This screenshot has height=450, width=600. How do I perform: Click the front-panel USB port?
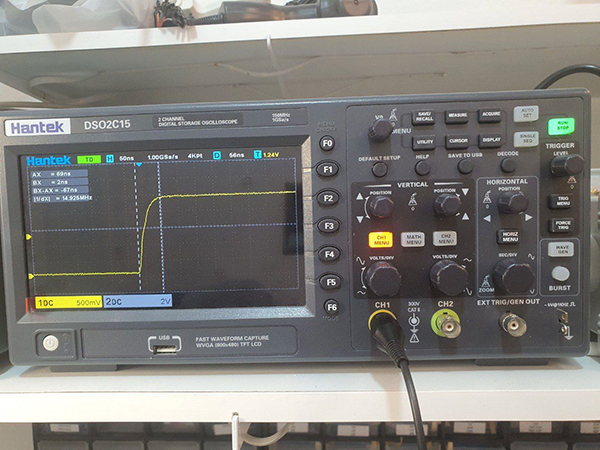[166, 344]
